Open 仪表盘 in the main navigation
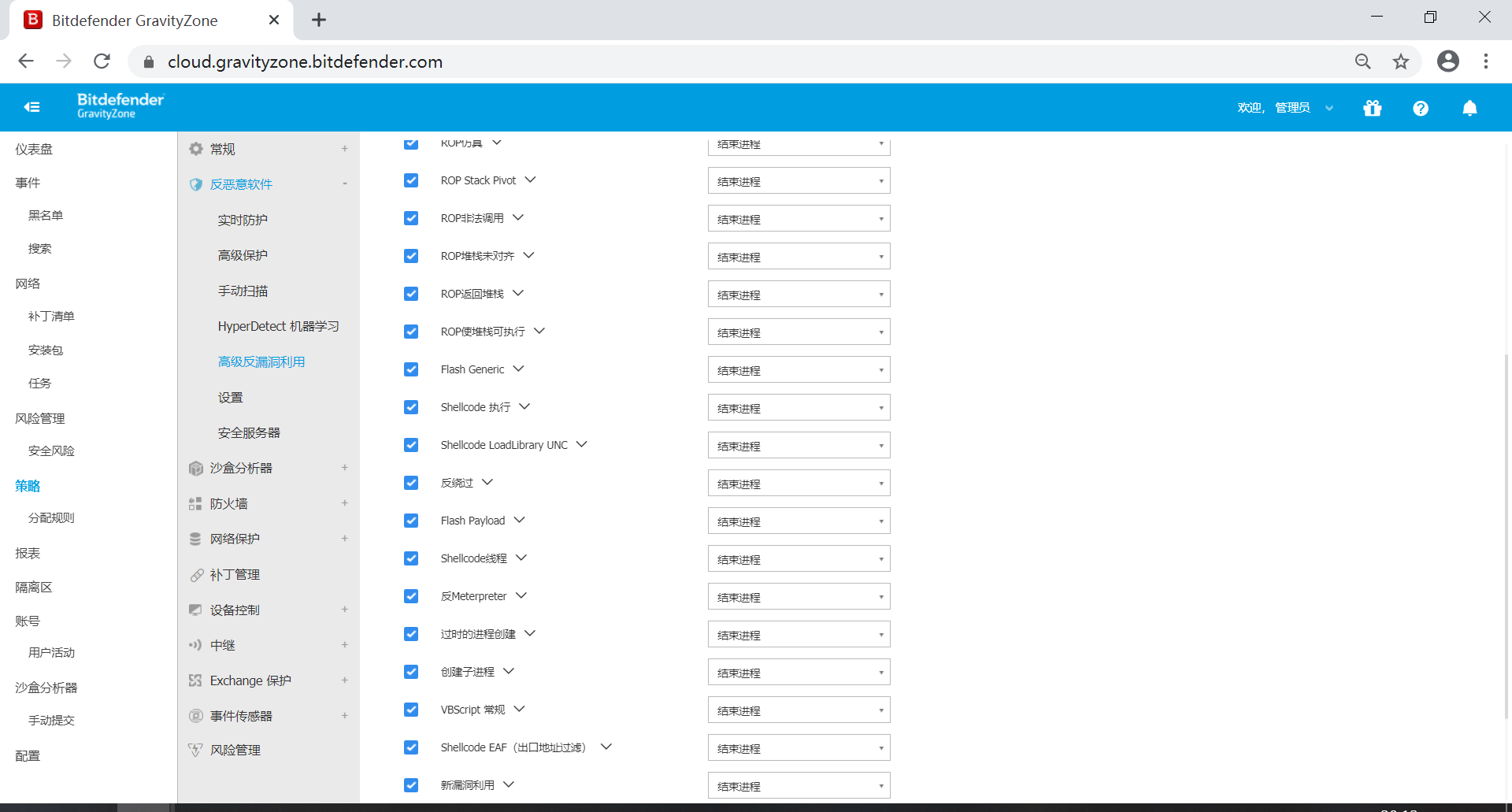The height and width of the screenshot is (812, 1512). 34,149
